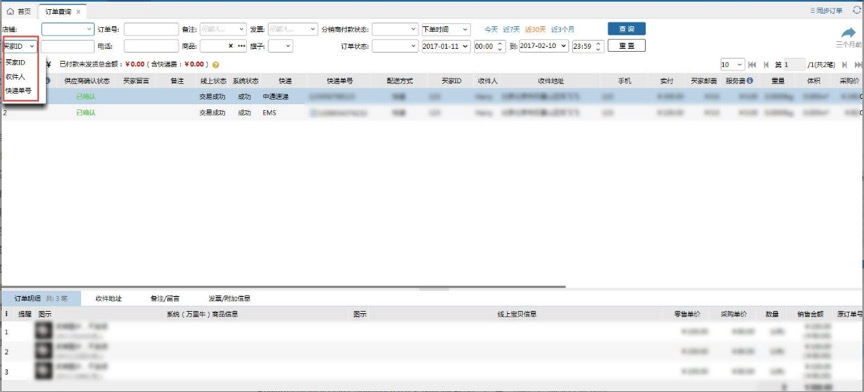Open the 分销商付款状态 dropdown
864x392 pixels.
395,29
